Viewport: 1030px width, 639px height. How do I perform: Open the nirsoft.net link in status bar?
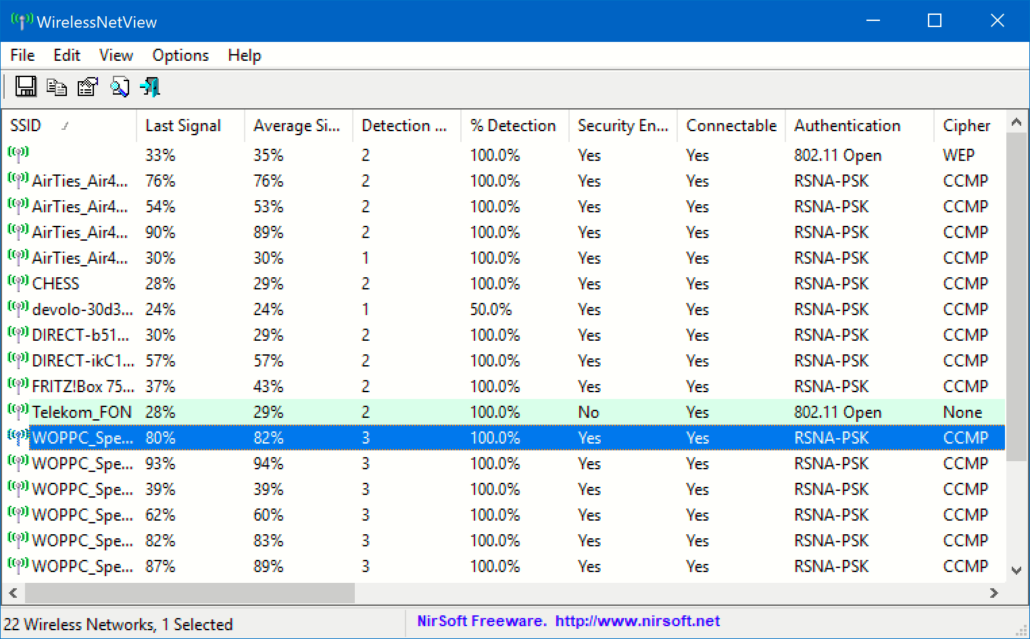point(637,621)
